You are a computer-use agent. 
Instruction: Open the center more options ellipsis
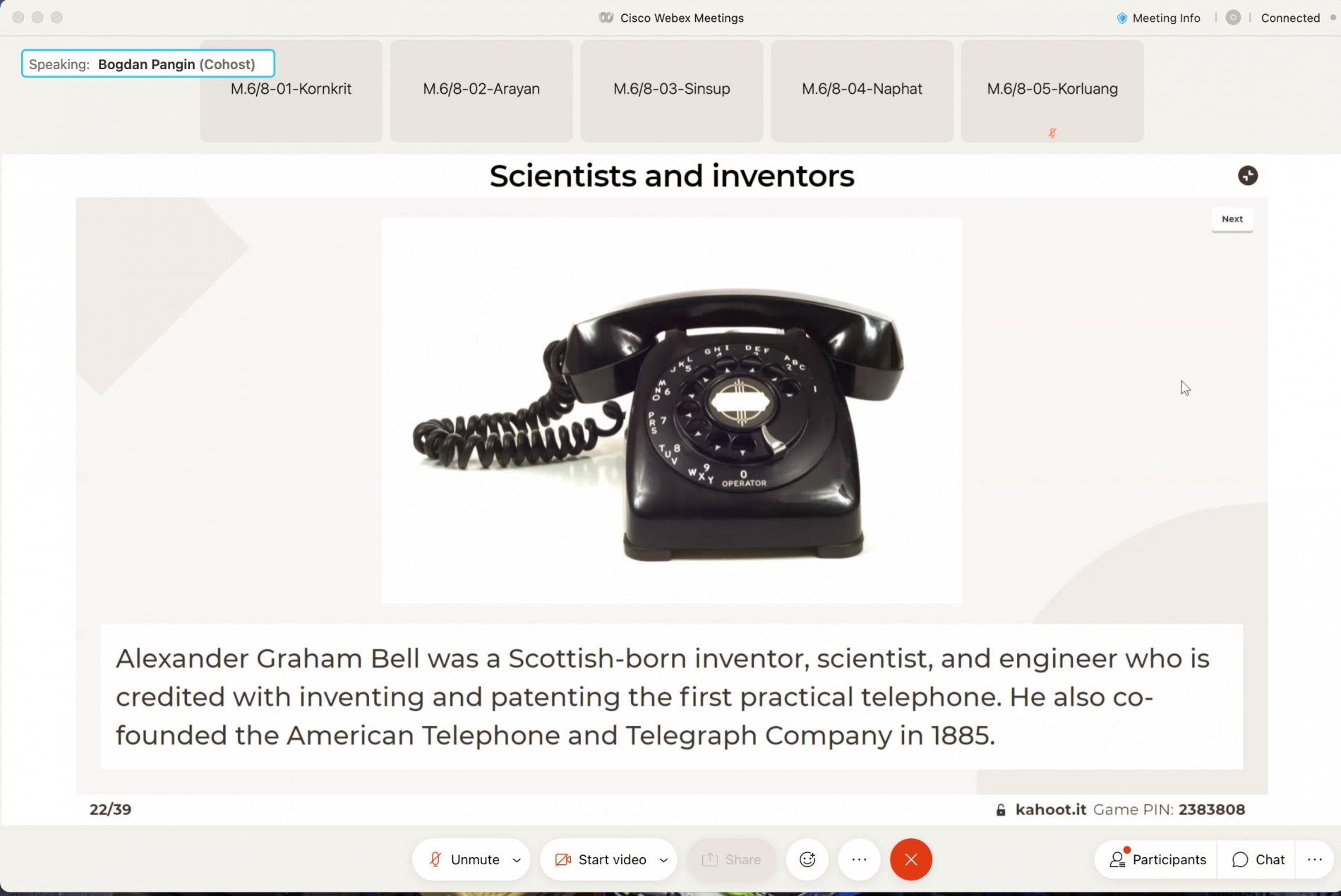point(859,859)
